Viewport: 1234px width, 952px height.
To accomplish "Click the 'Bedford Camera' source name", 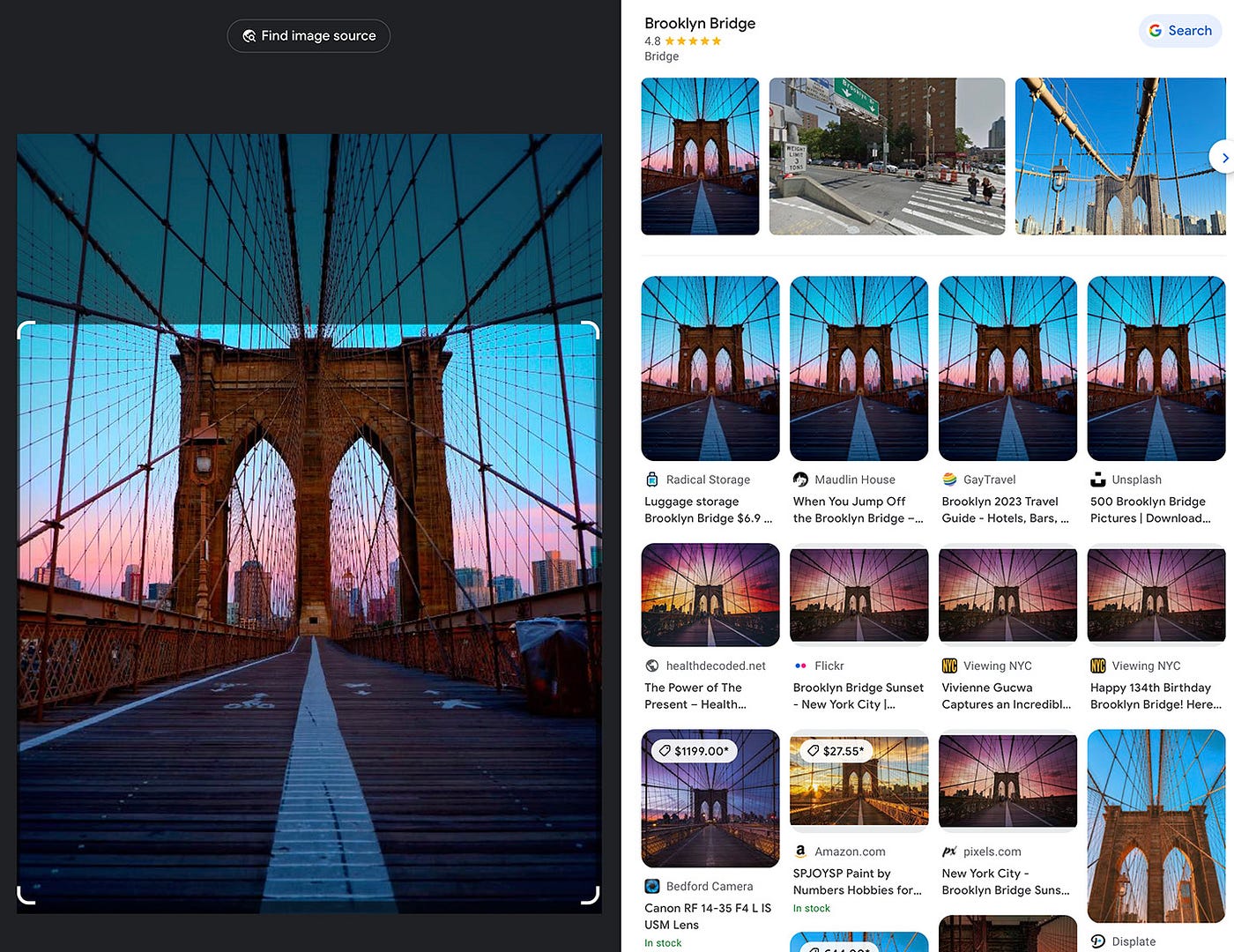I will (x=710, y=886).
